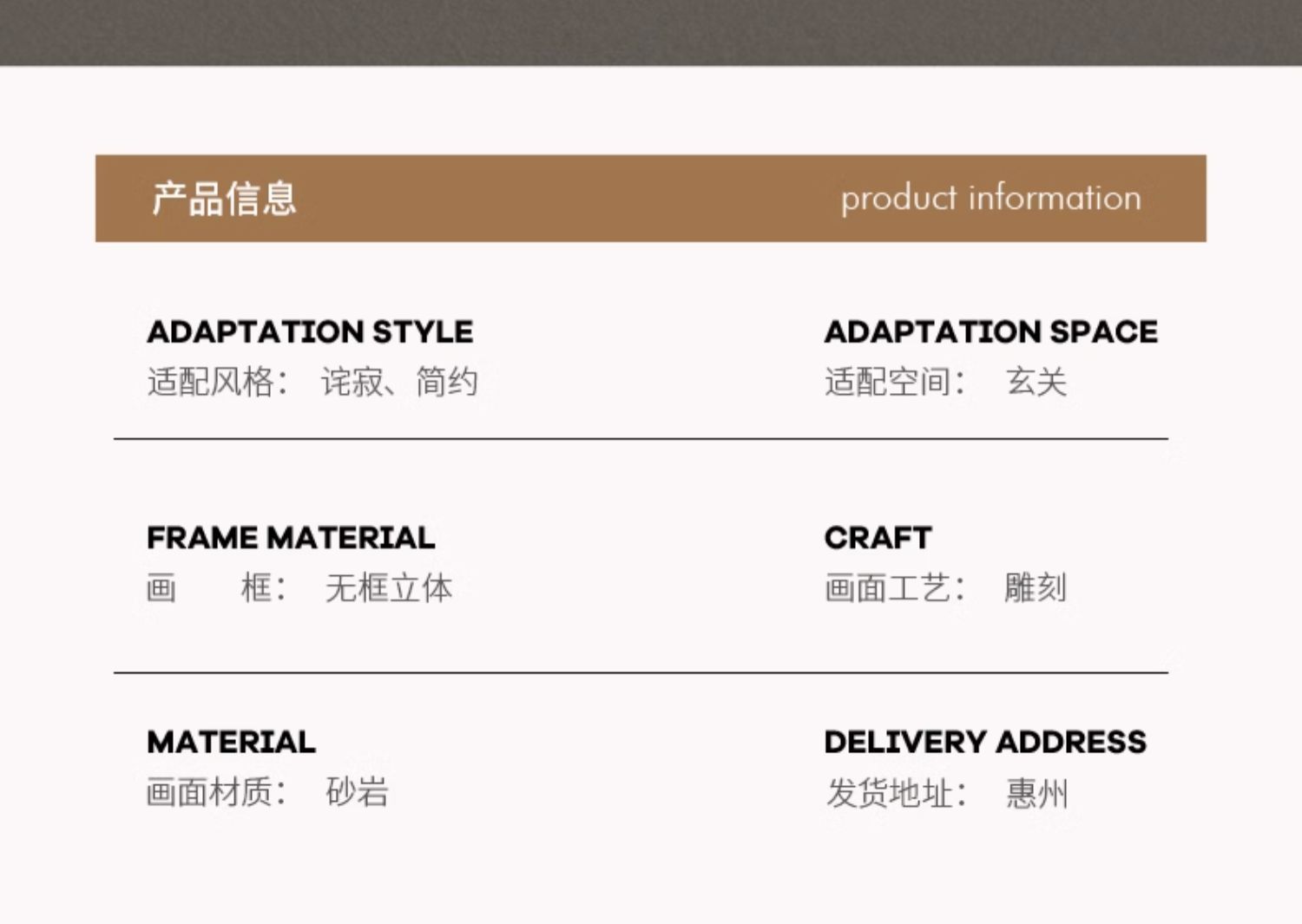The width and height of the screenshot is (1302, 924).
Task: Click the "product information" banner text
Action: (990, 199)
